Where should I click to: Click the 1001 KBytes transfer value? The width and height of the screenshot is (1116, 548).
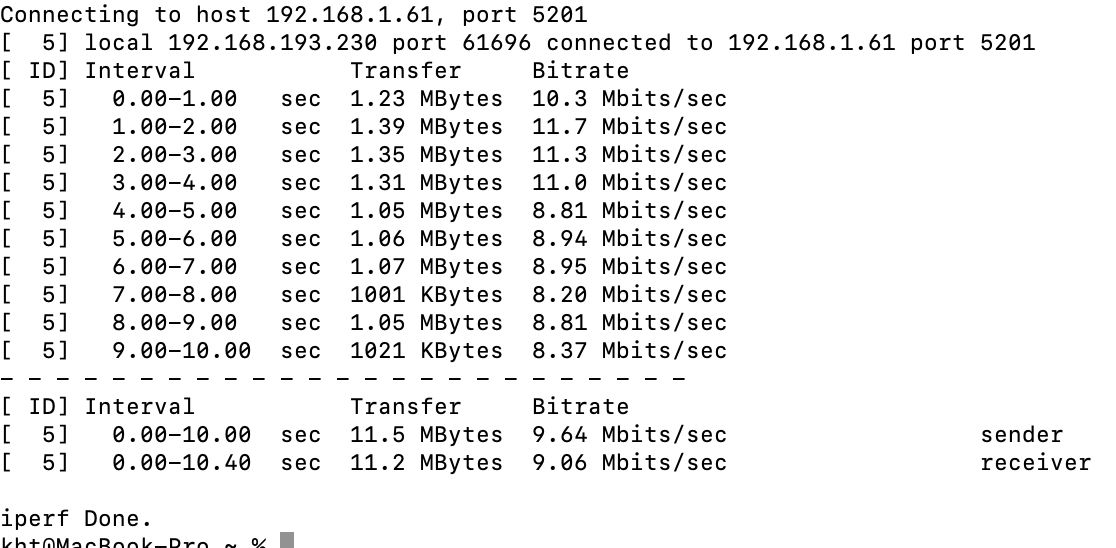(426, 295)
